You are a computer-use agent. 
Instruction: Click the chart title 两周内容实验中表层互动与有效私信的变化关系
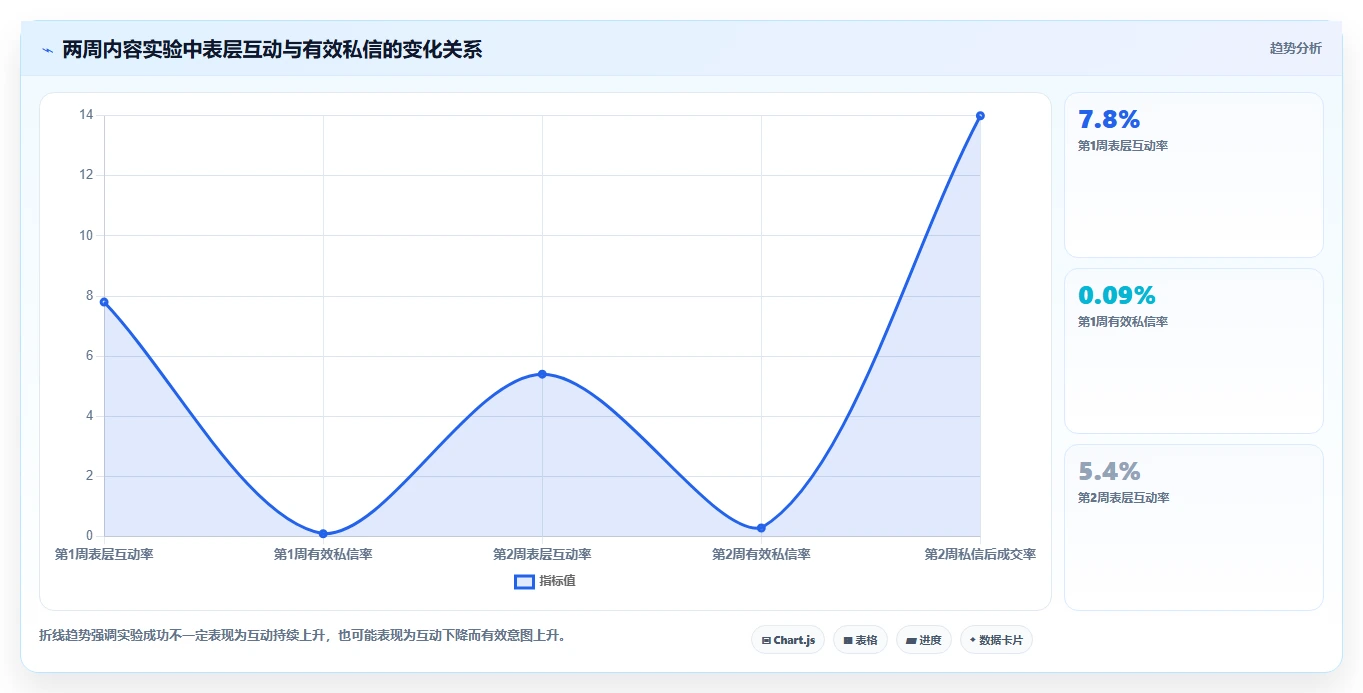[272, 49]
